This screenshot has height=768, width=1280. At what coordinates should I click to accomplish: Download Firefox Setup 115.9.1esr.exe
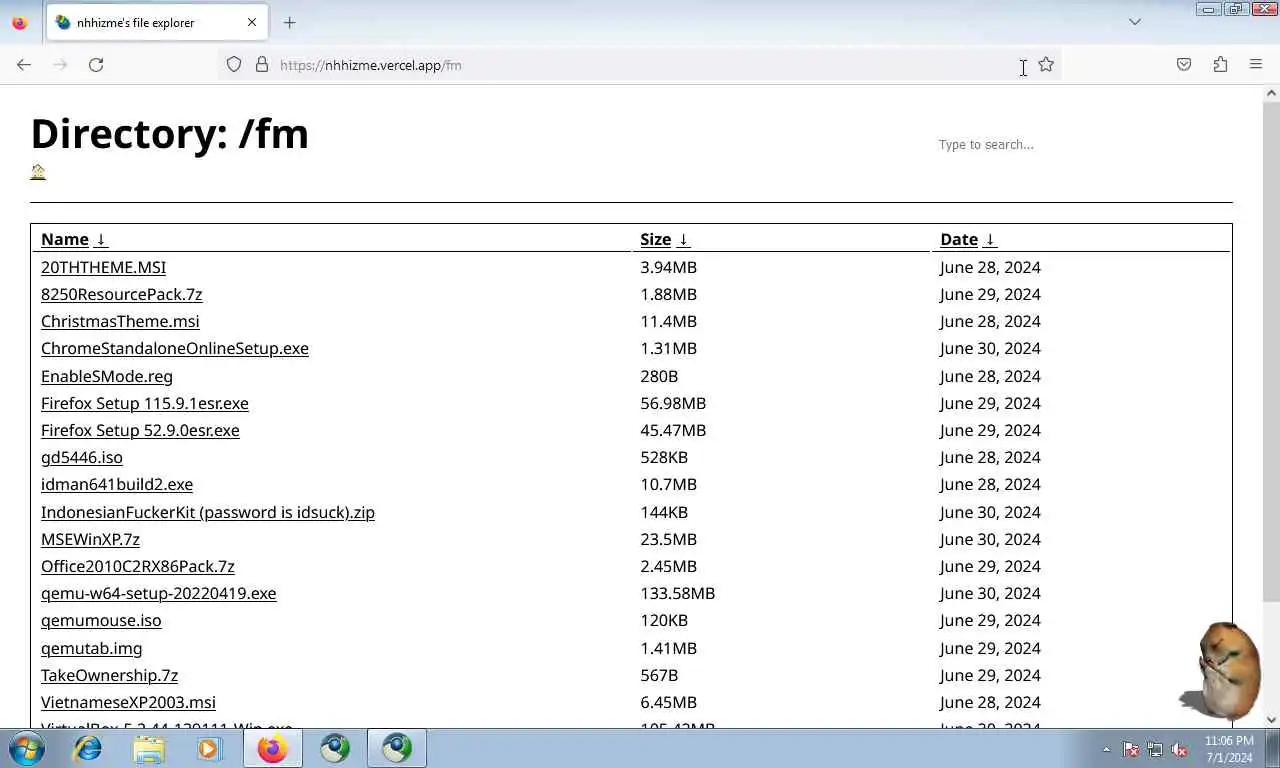pyautogui.click(x=145, y=403)
